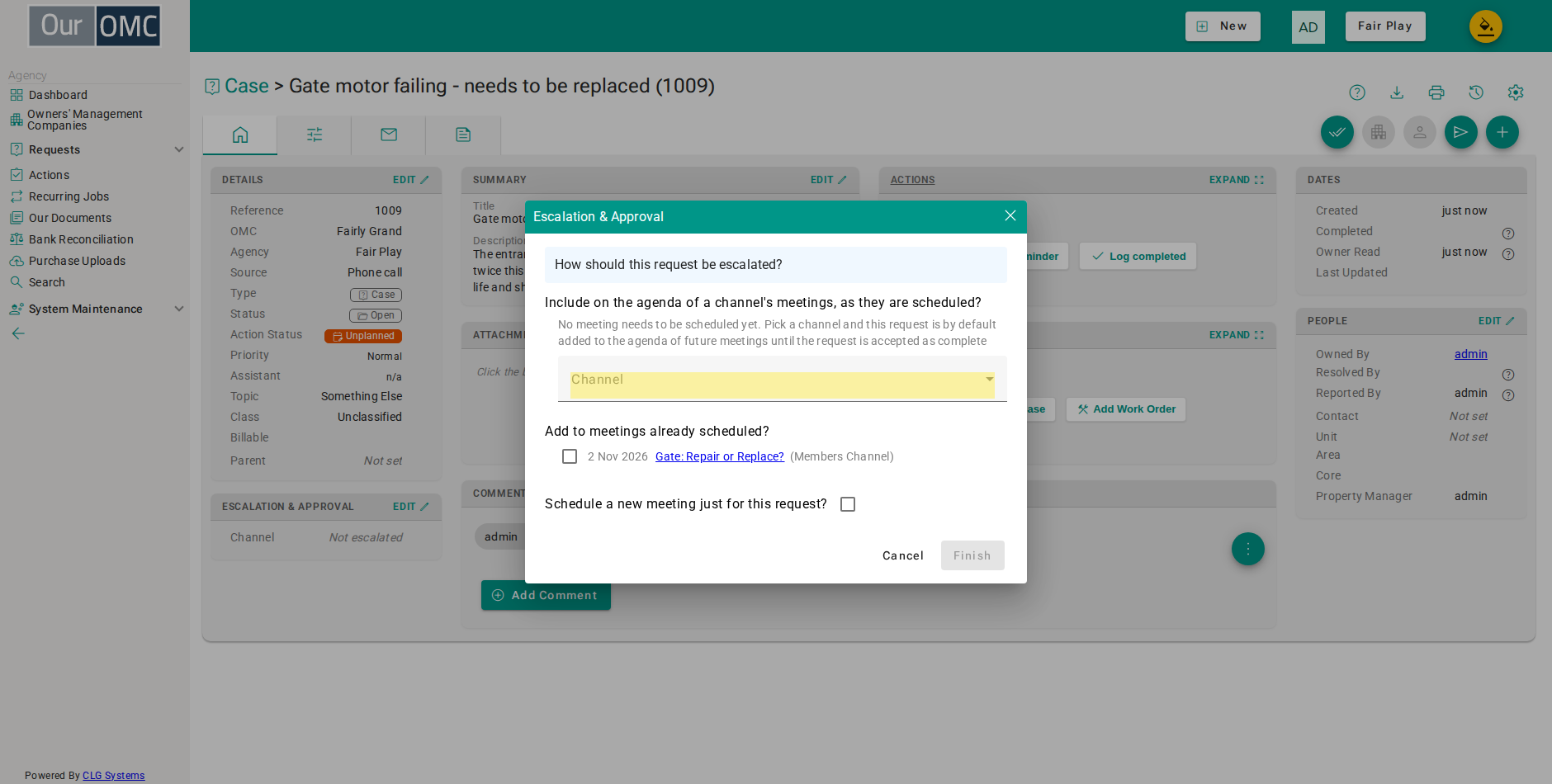
Task: Click the Add Comment button
Action: click(546, 595)
